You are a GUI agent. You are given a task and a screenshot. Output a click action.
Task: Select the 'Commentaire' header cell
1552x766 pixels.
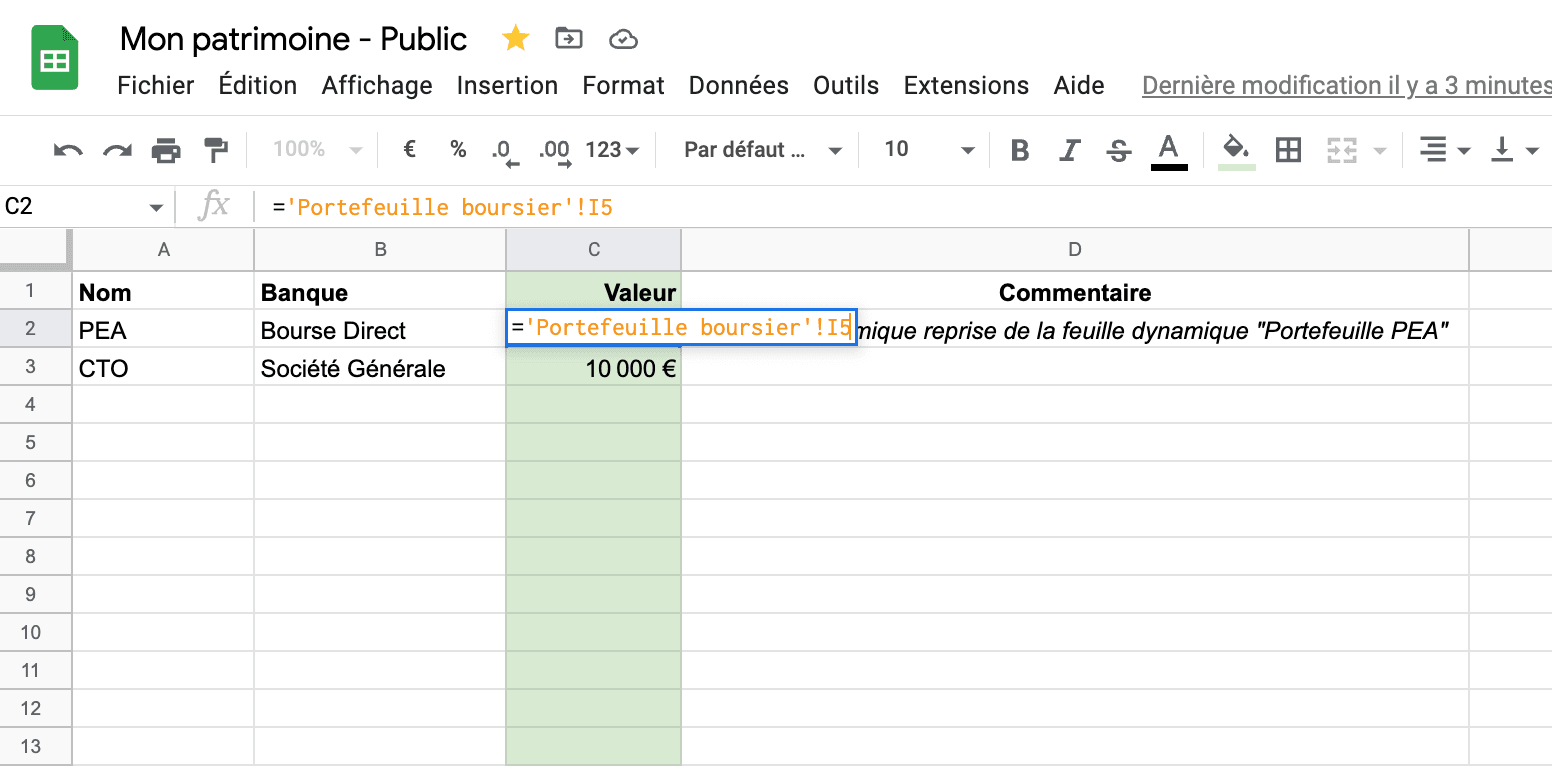[x=1075, y=292]
